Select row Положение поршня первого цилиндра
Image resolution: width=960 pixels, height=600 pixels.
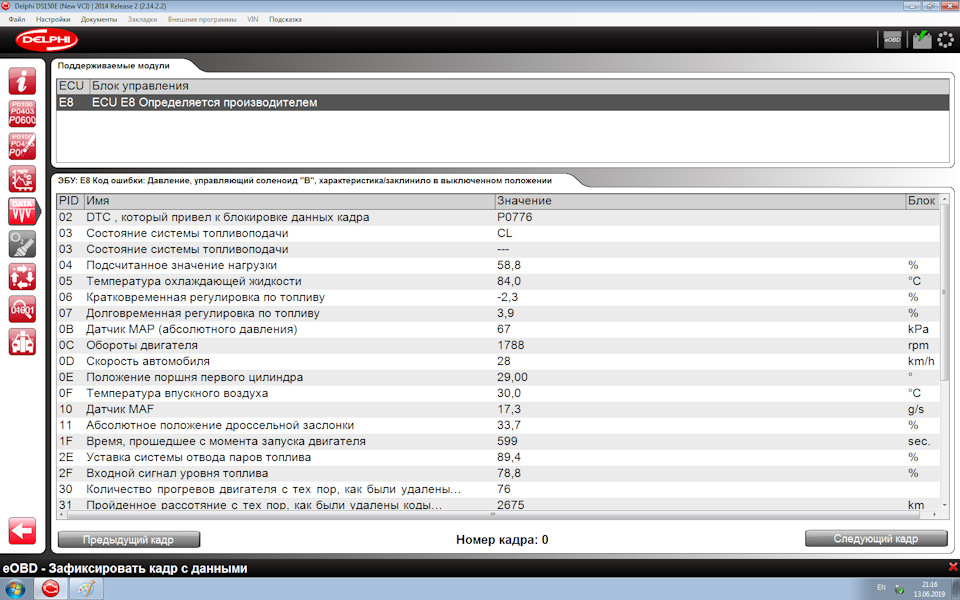(498, 377)
